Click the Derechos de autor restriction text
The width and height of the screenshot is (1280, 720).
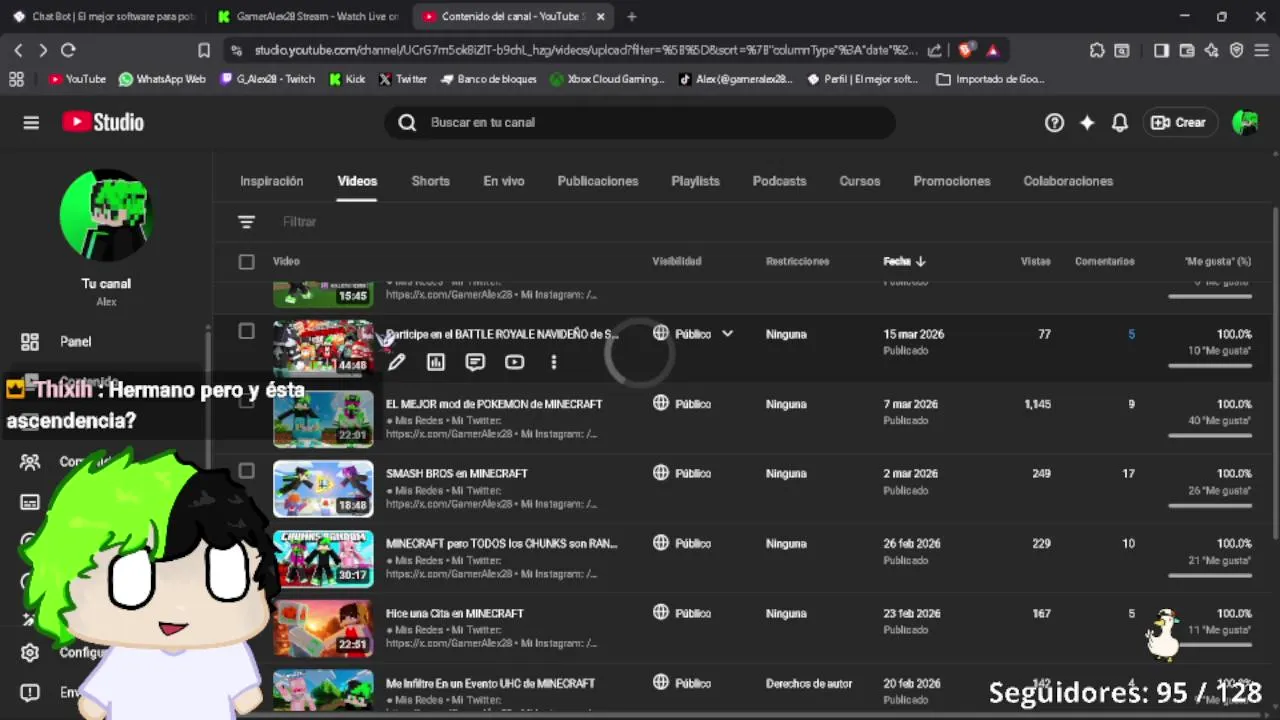tap(809, 683)
